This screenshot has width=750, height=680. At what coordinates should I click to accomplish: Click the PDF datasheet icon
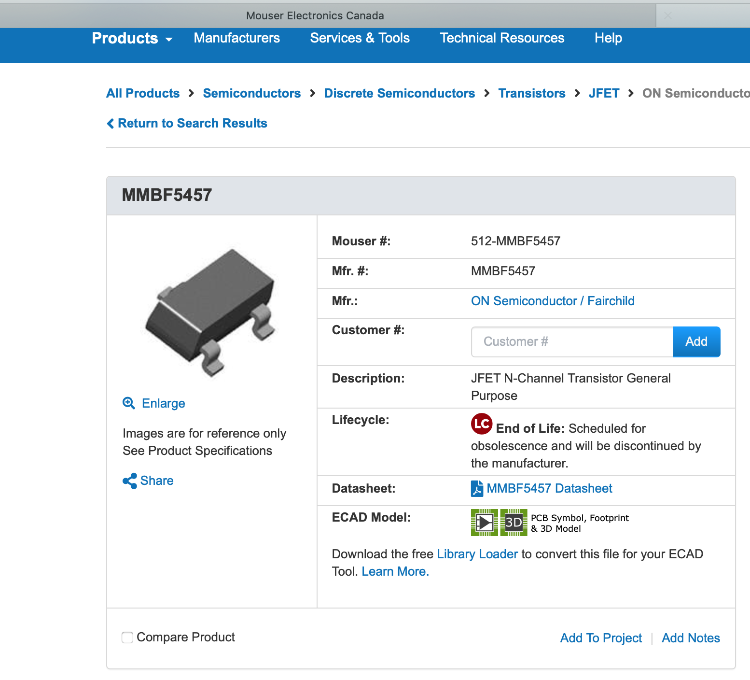point(477,489)
